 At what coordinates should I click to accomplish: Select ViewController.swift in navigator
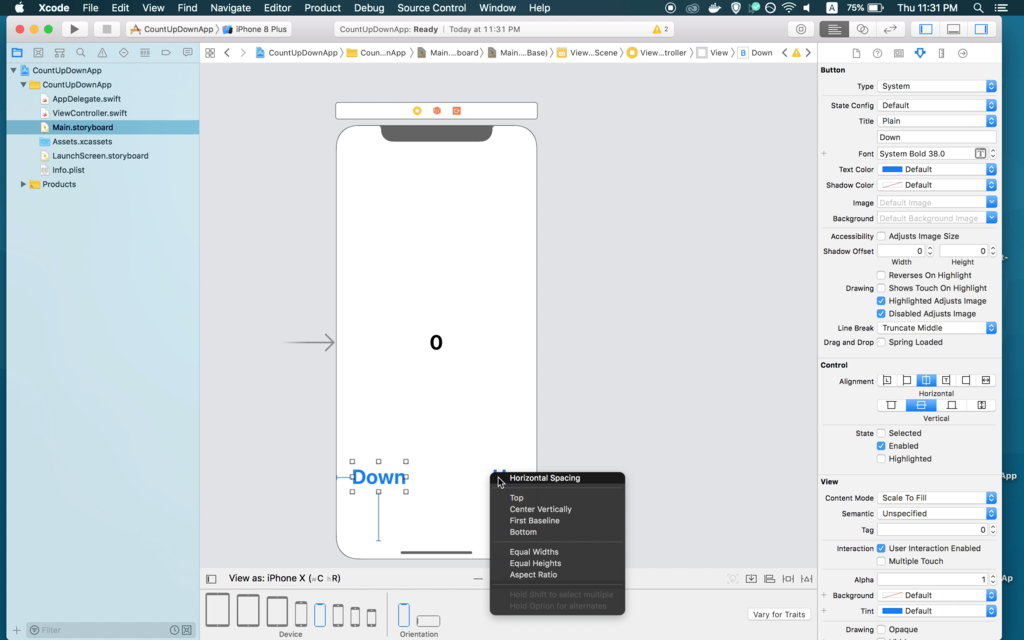point(89,113)
